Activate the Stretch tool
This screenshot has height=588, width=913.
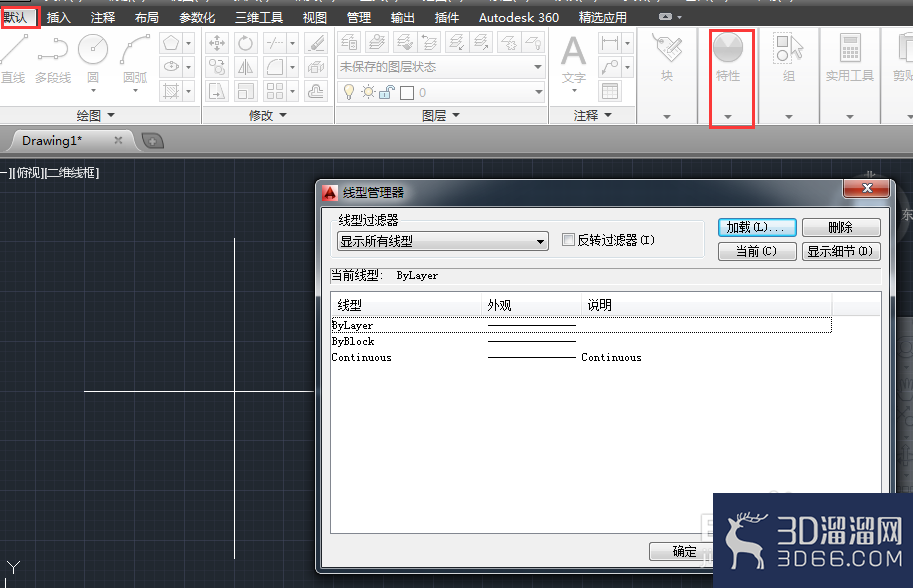pyautogui.click(x=217, y=91)
